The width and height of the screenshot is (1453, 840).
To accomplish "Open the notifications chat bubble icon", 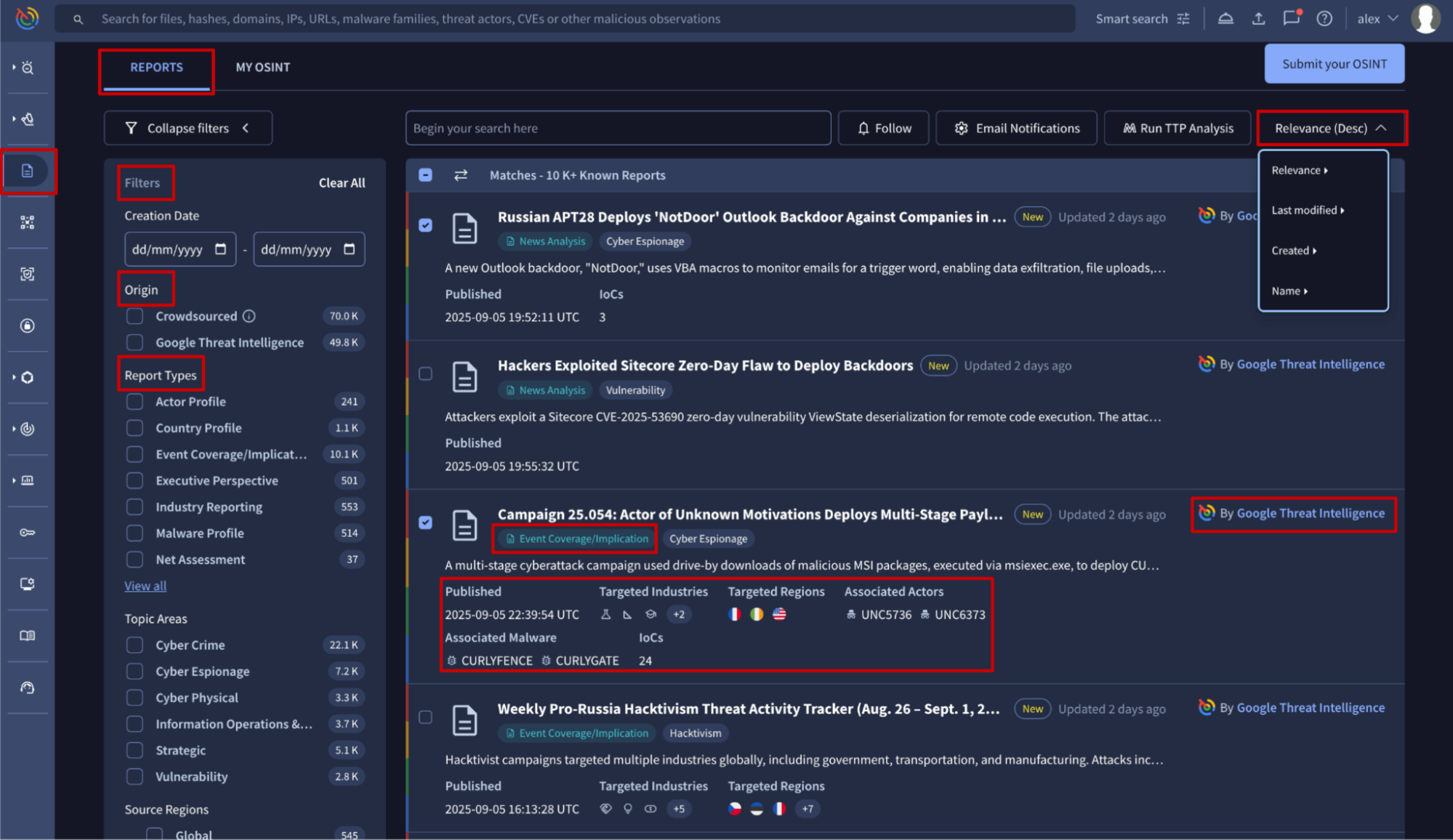I will point(1291,19).
